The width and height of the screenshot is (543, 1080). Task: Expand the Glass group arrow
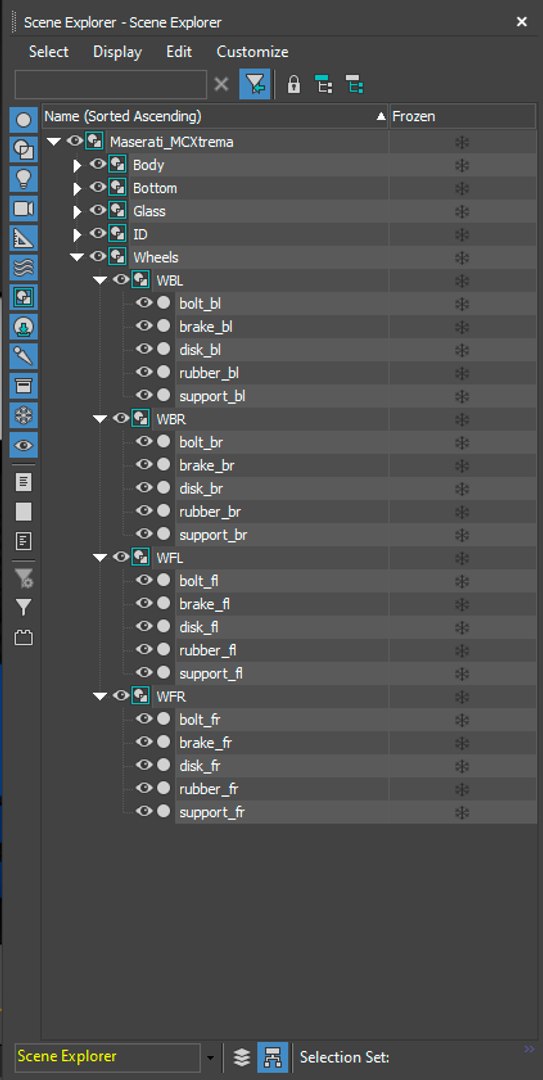[77, 211]
